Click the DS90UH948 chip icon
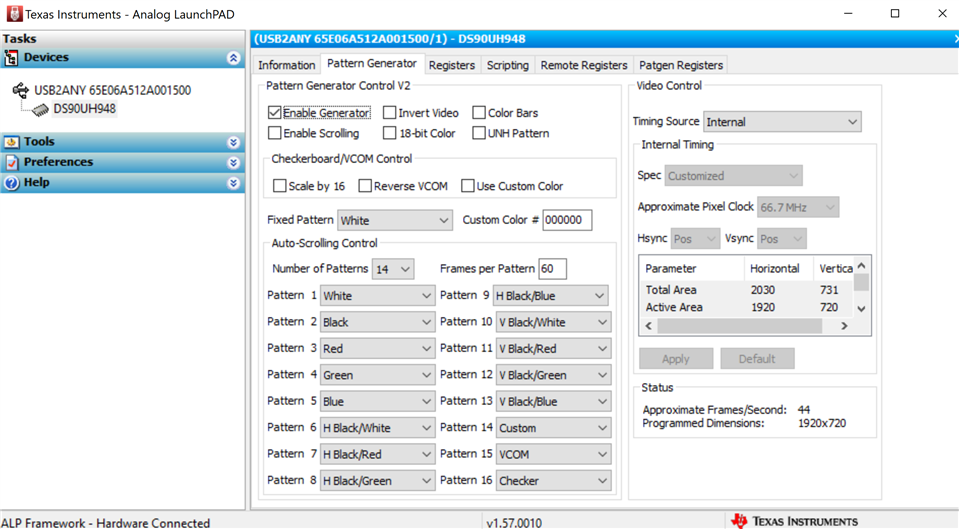The height and width of the screenshot is (529, 959). pos(40,109)
